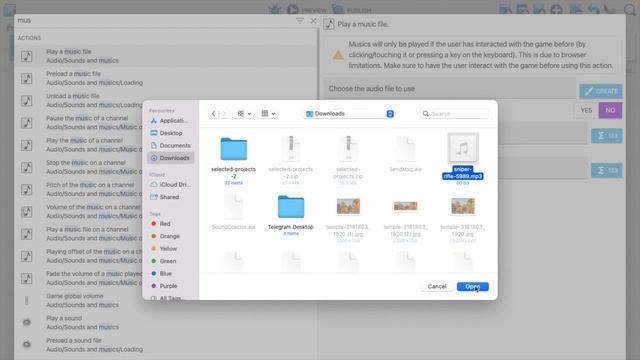Choose Play a music file on channel

coord(79,234)
